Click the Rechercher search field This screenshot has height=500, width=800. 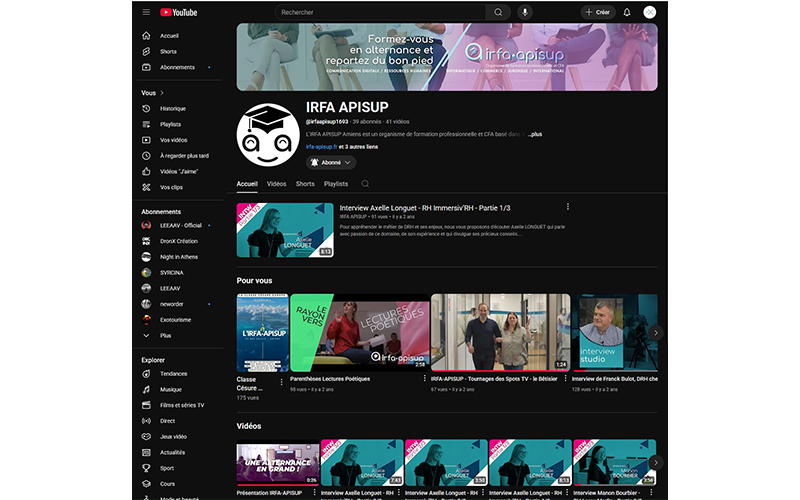point(380,12)
